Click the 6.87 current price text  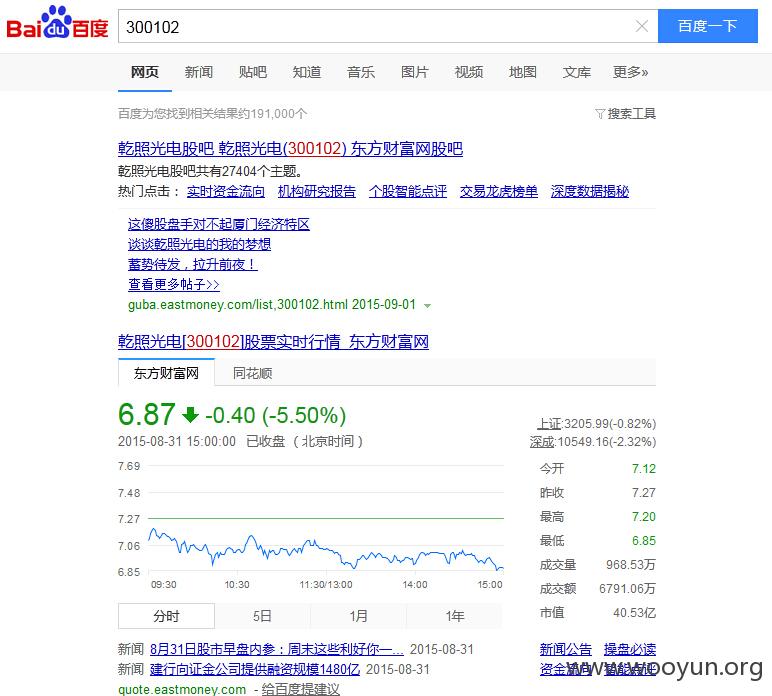point(147,414)
